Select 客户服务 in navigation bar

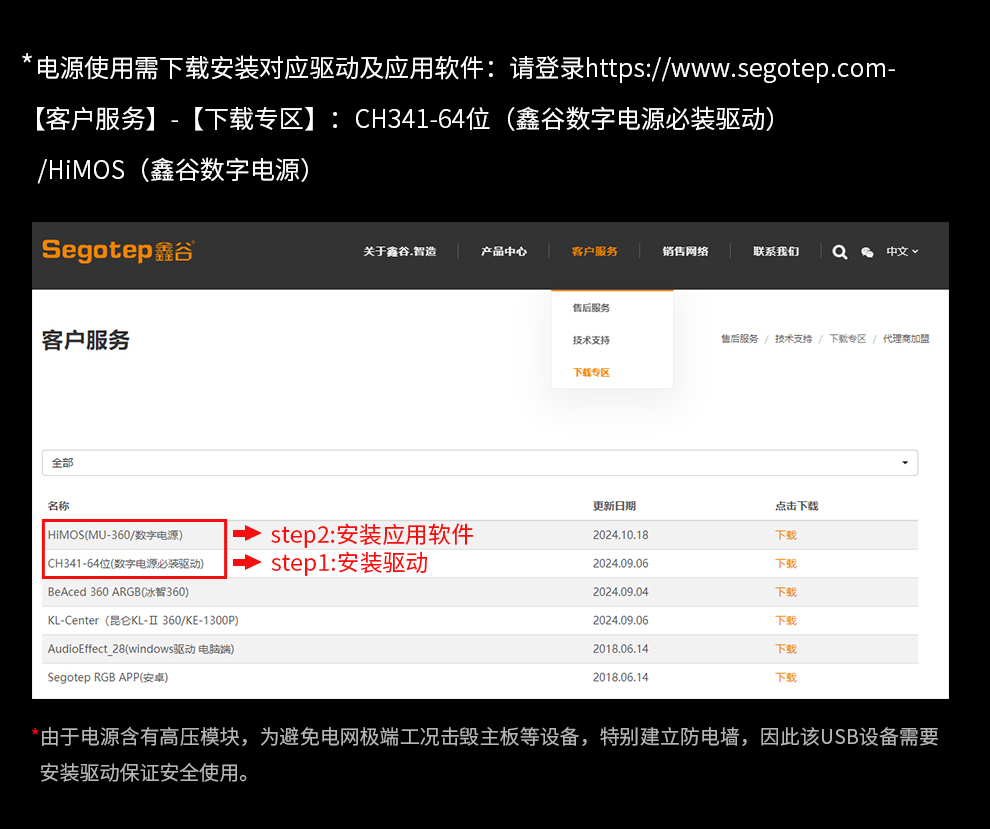point(594,251)
